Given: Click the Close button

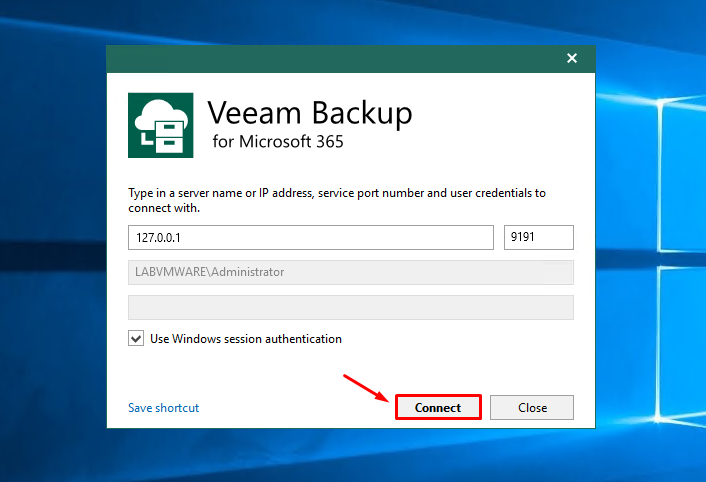Looking at the screenshot, I should pos(532,407).
